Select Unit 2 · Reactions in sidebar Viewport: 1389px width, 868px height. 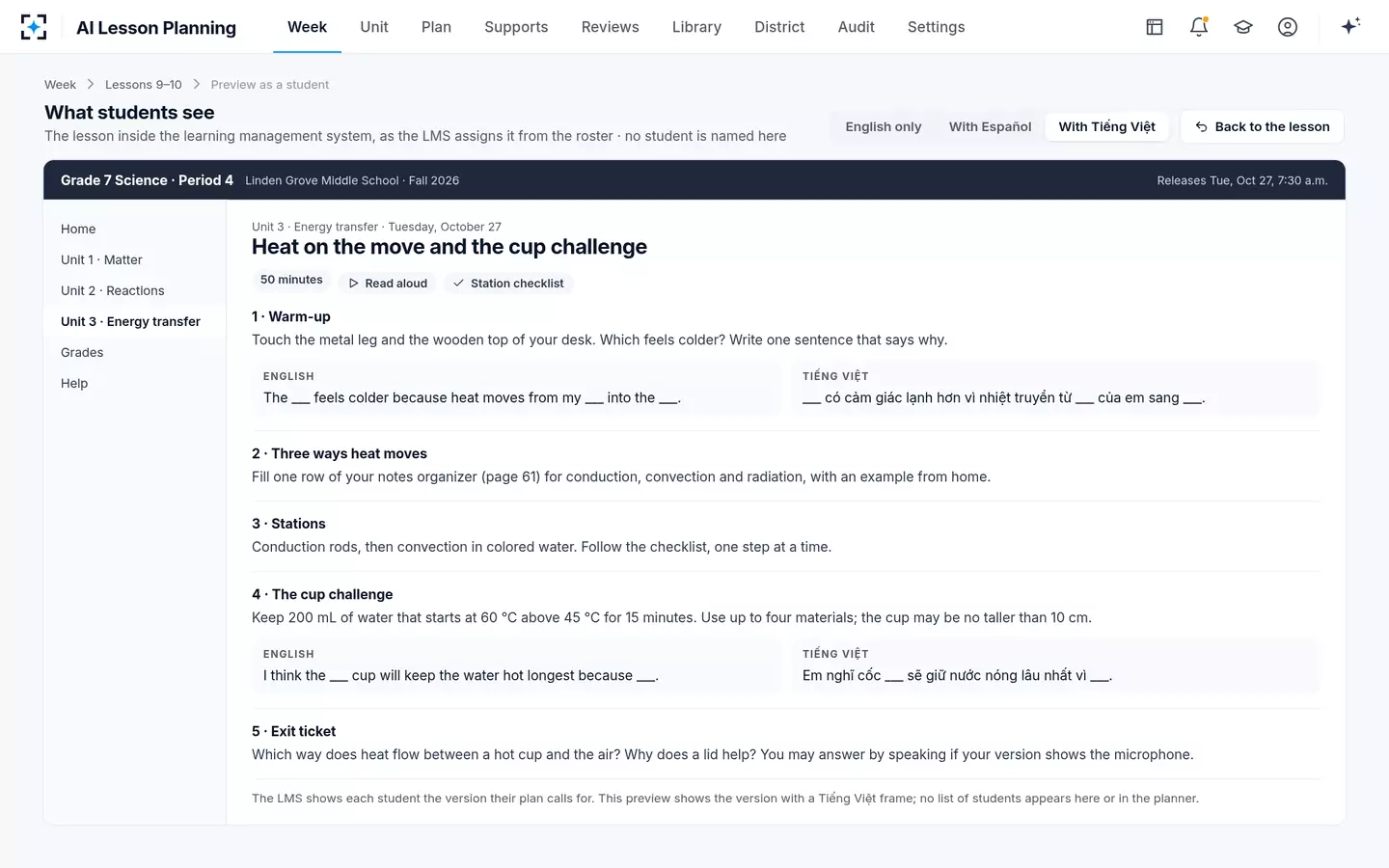pos(135,290)
